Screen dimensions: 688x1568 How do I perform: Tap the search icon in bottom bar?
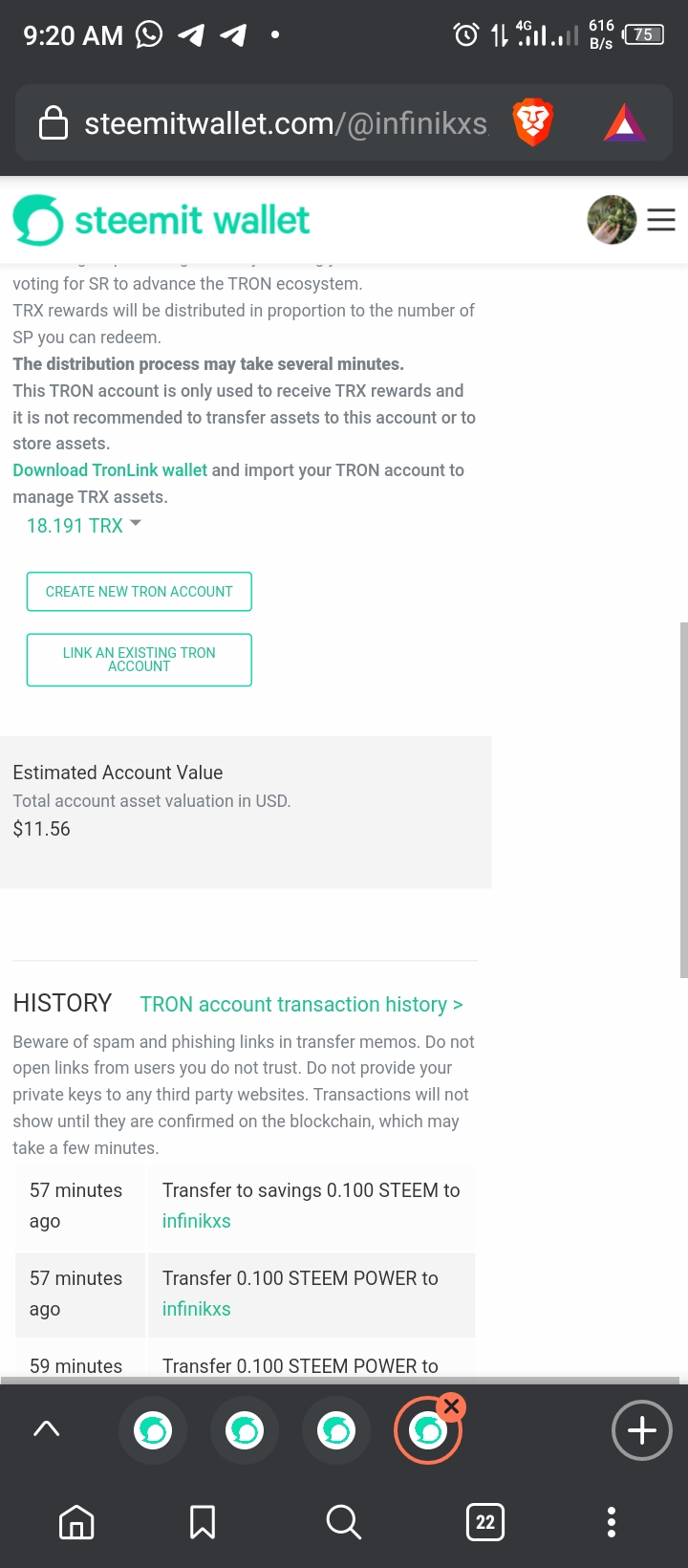point(343,1521)
